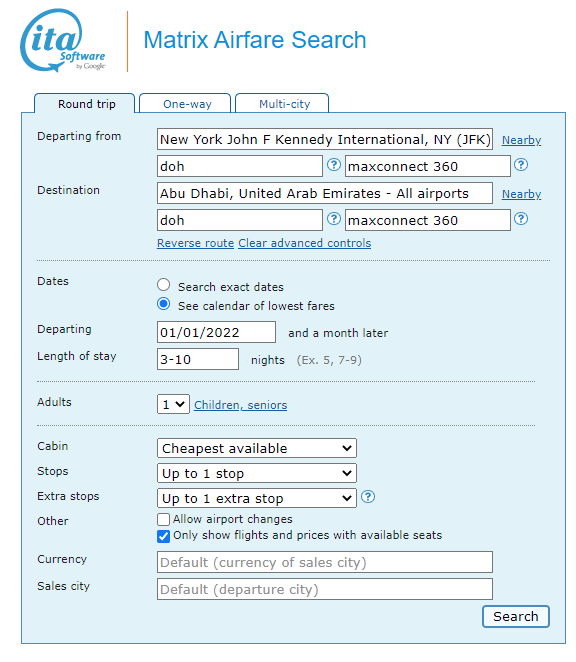Click Clear advanced controls link
Viewport: 576px width, 662px height.
pyautogui.click(x=304, y=243)
